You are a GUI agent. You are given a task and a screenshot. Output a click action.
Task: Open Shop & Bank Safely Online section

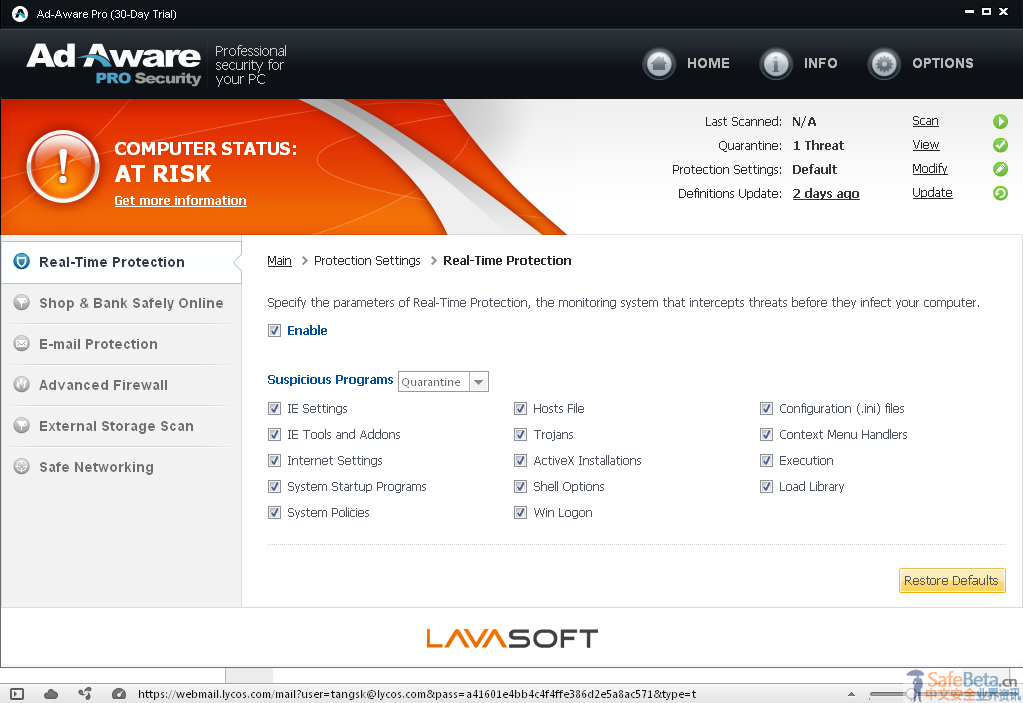point(121,303)
